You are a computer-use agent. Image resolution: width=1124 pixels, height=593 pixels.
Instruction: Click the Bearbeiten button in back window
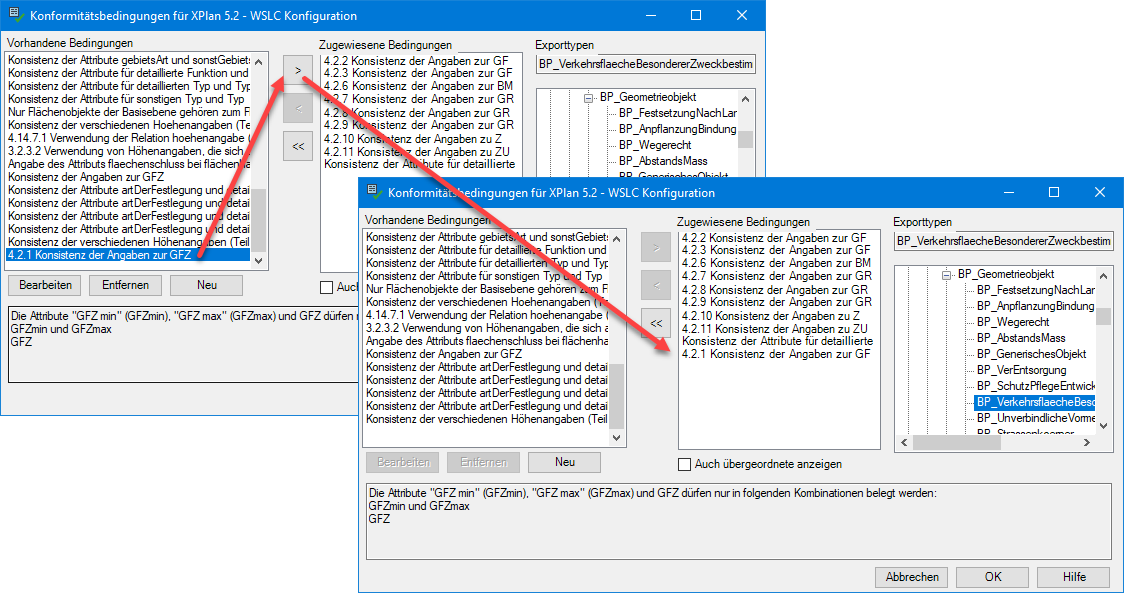point(45,285)
